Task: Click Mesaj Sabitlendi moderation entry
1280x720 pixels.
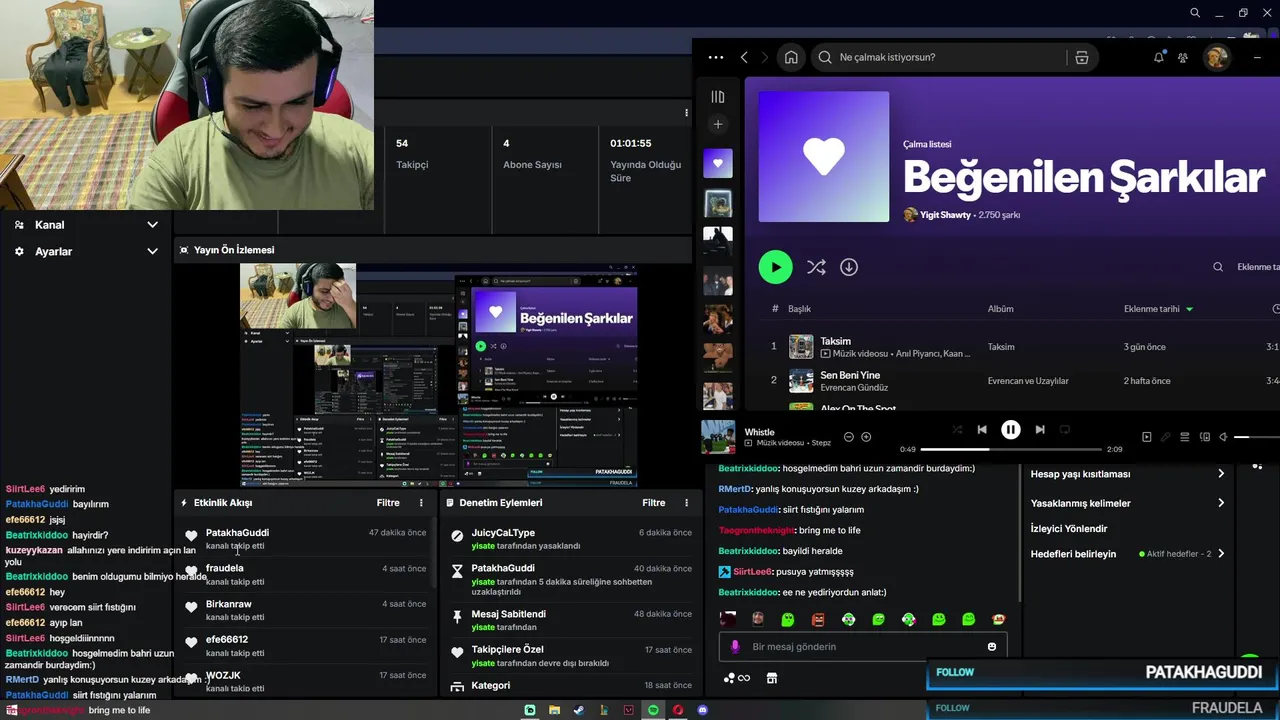Action: coord(570,620)
